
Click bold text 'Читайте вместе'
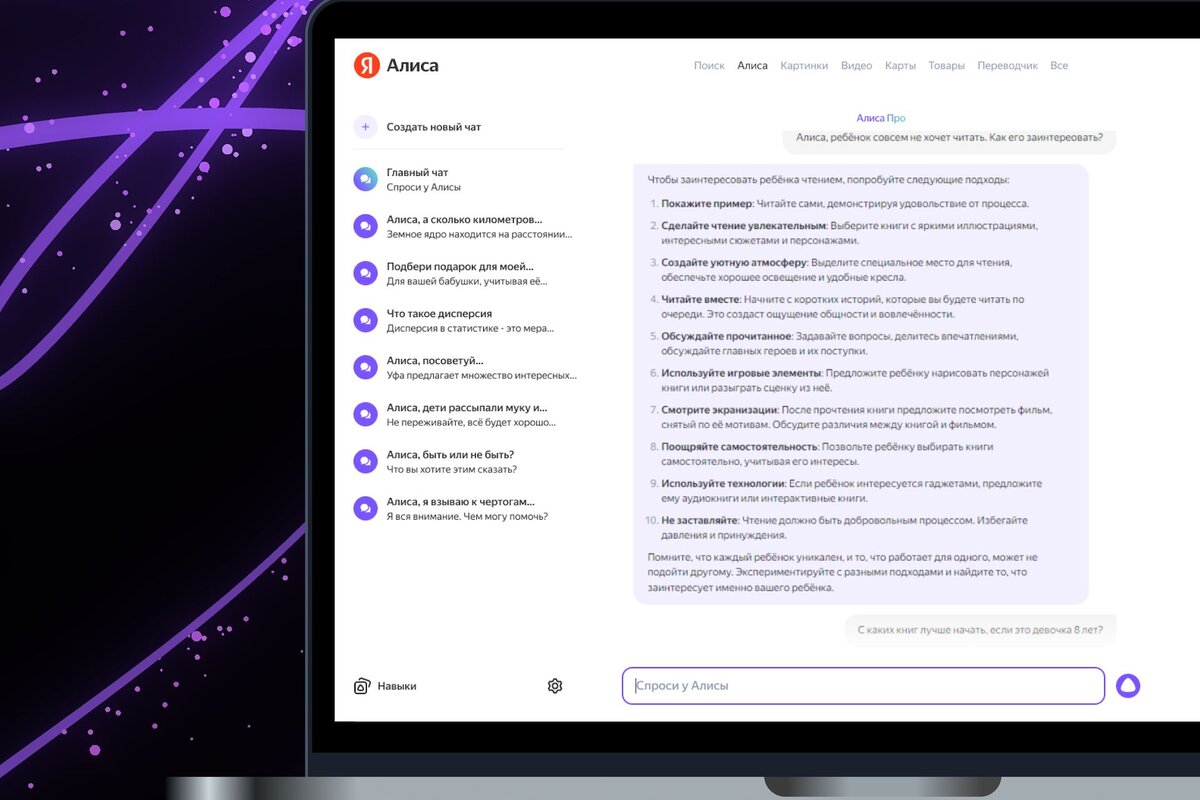[700, 299]
